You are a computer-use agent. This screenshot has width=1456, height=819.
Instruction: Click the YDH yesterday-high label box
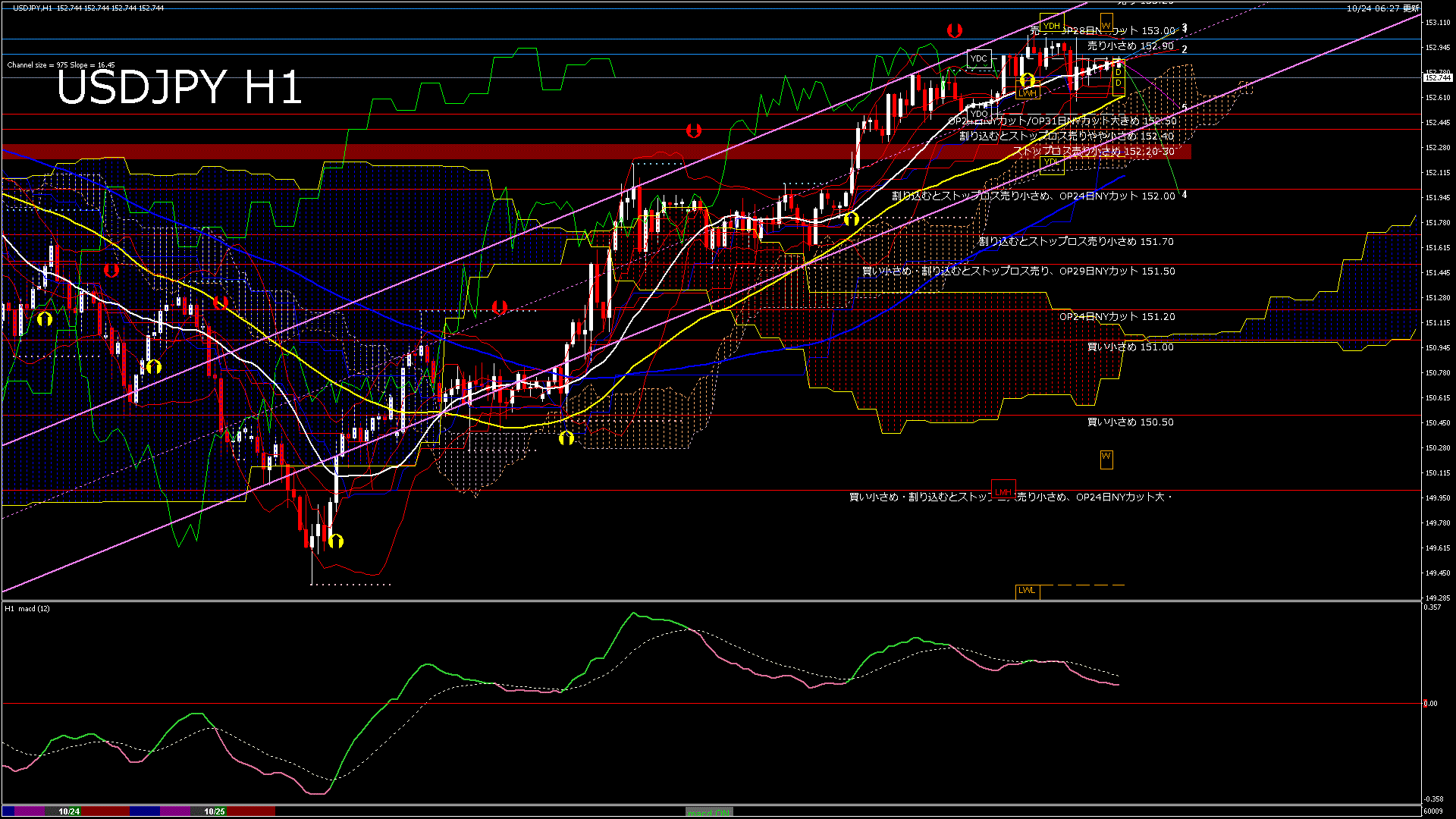[1051, 26]
